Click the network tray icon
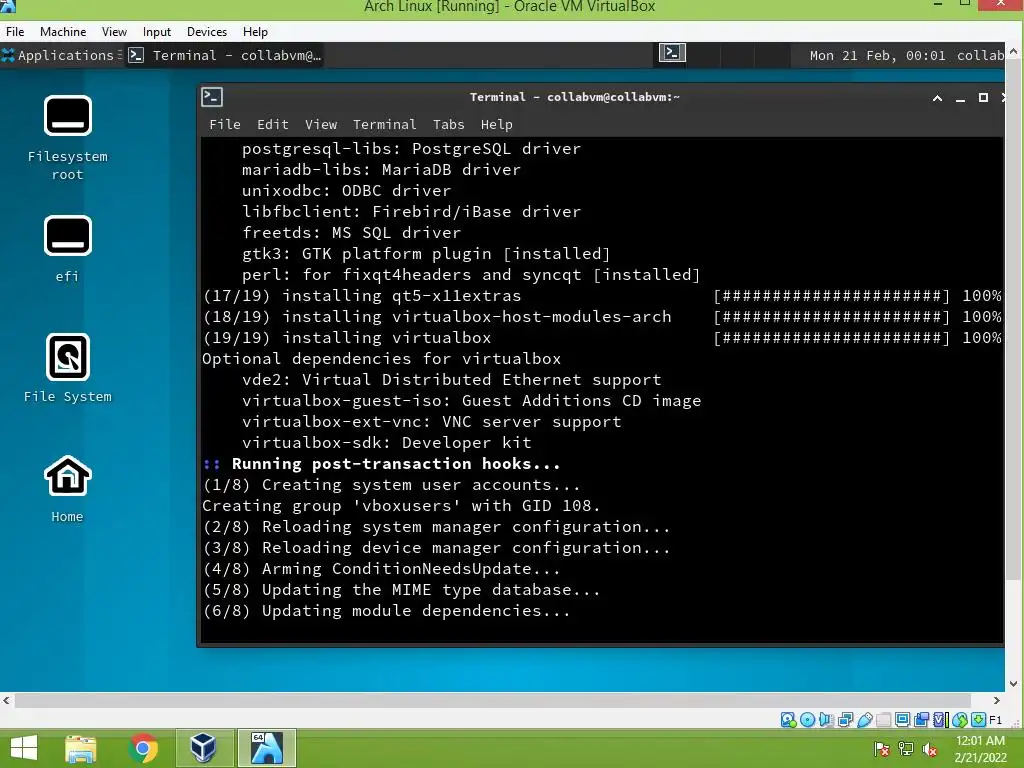The image size is (1024, 768). [x=906, y=749]
